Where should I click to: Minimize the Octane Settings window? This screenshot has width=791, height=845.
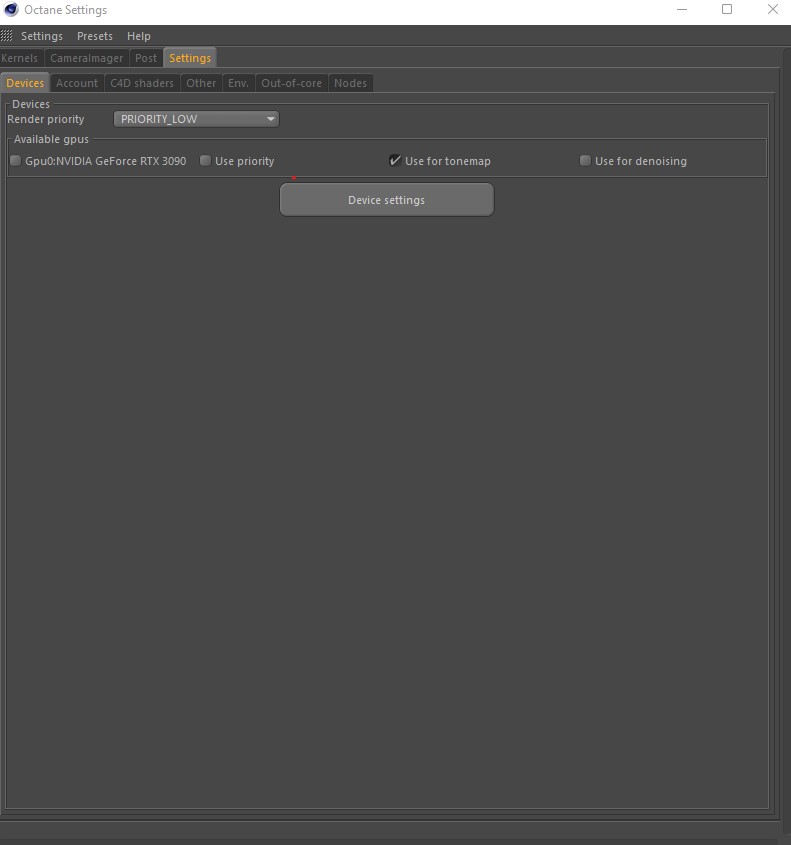pyautogui.click(x=682, y=9)
